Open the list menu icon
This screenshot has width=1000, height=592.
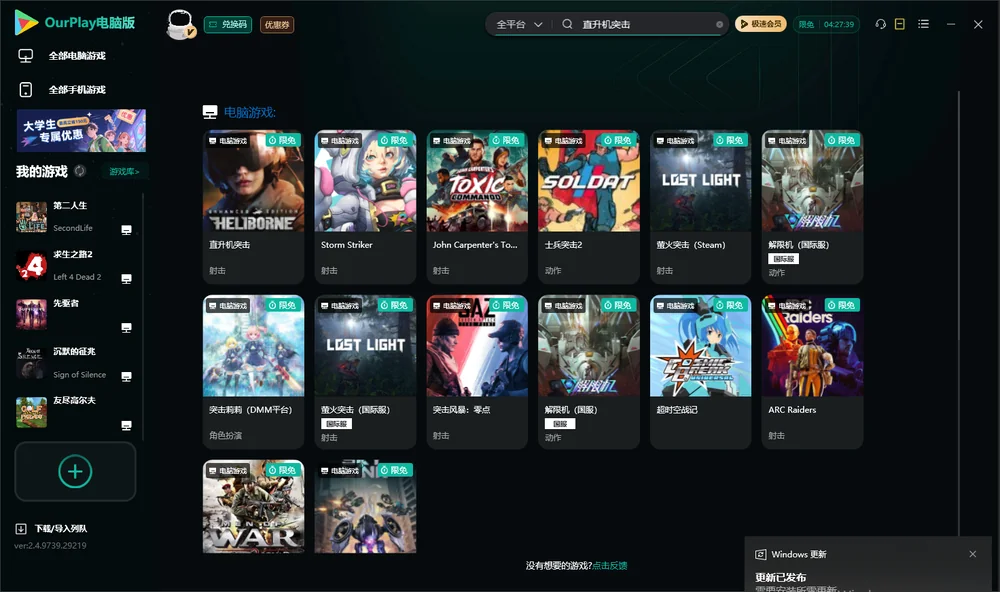click(x=923, y=24)
